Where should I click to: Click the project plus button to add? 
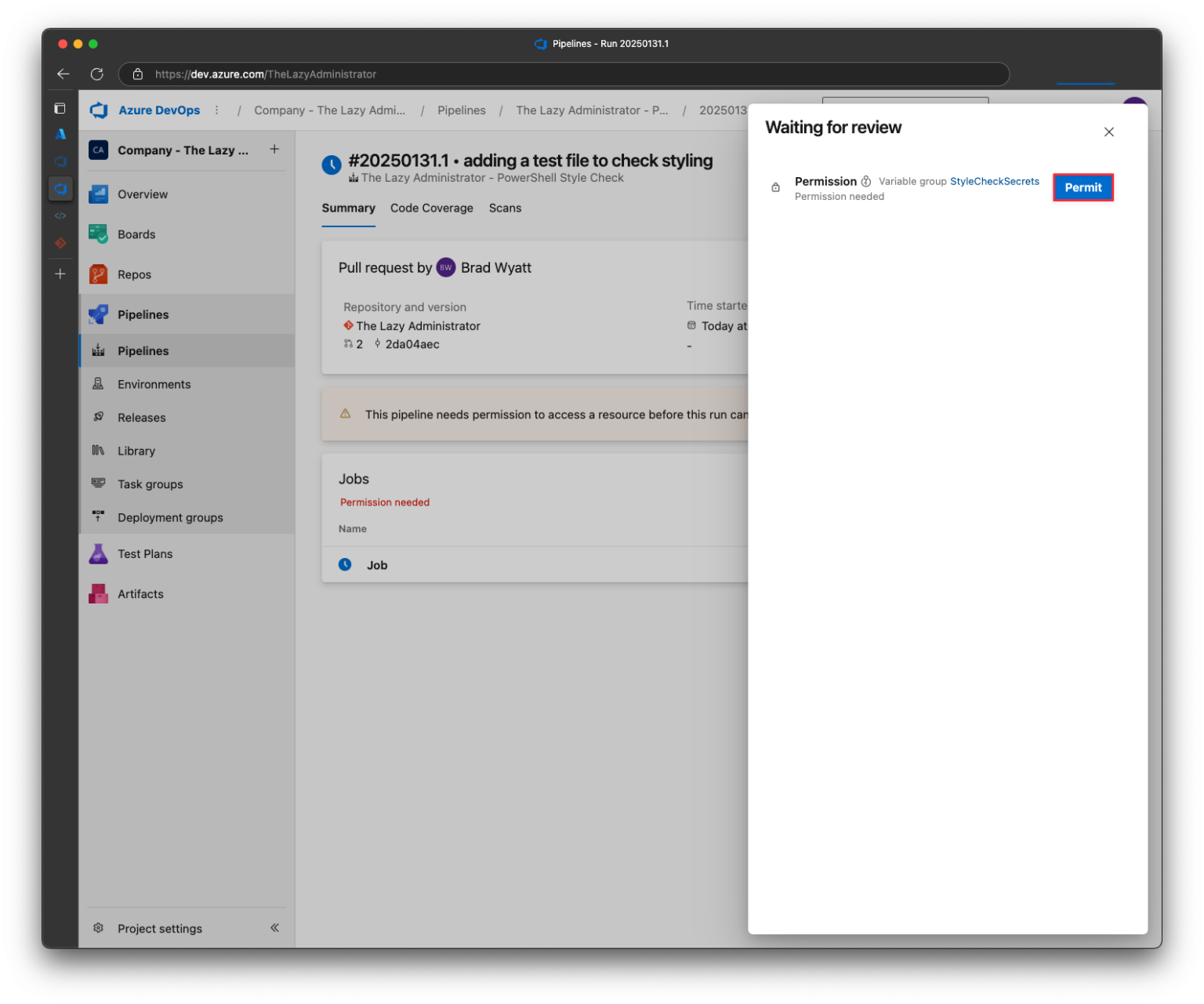[x=274, y=149]
